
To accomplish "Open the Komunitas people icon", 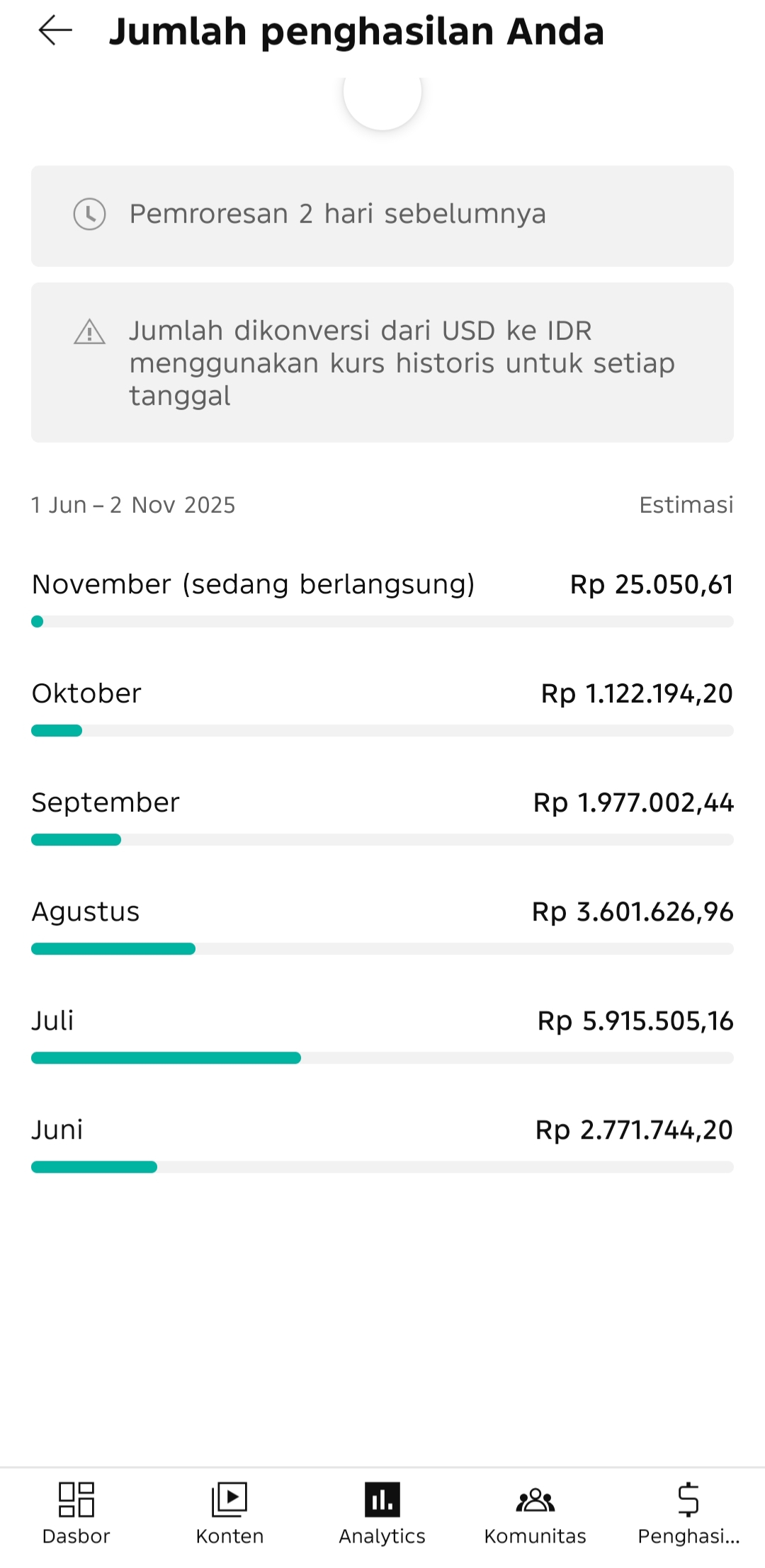I will click(535, 1499).
